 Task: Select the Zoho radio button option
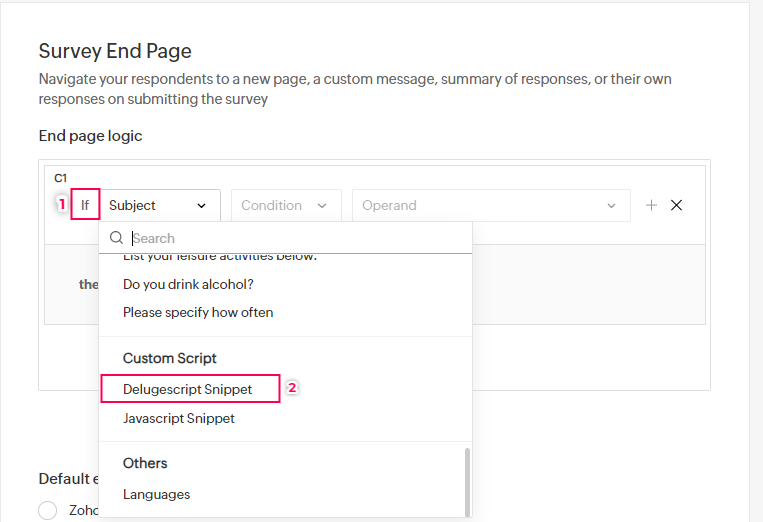(48, 510)
